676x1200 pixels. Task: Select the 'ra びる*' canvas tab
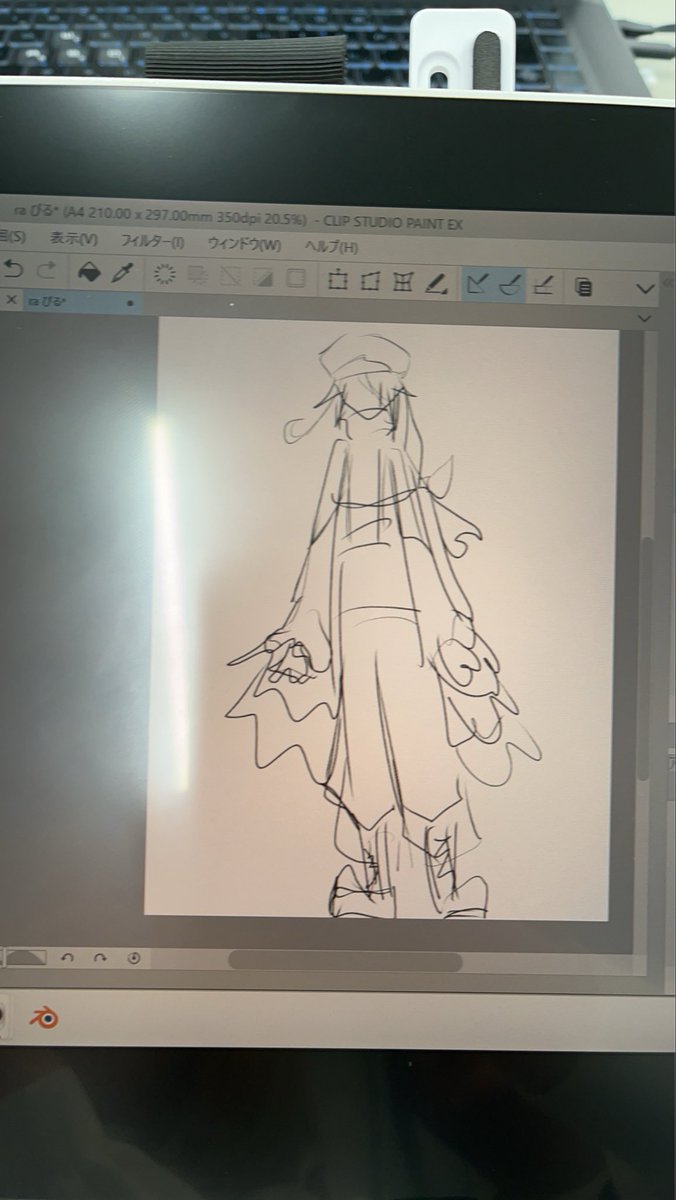point(80,300)
